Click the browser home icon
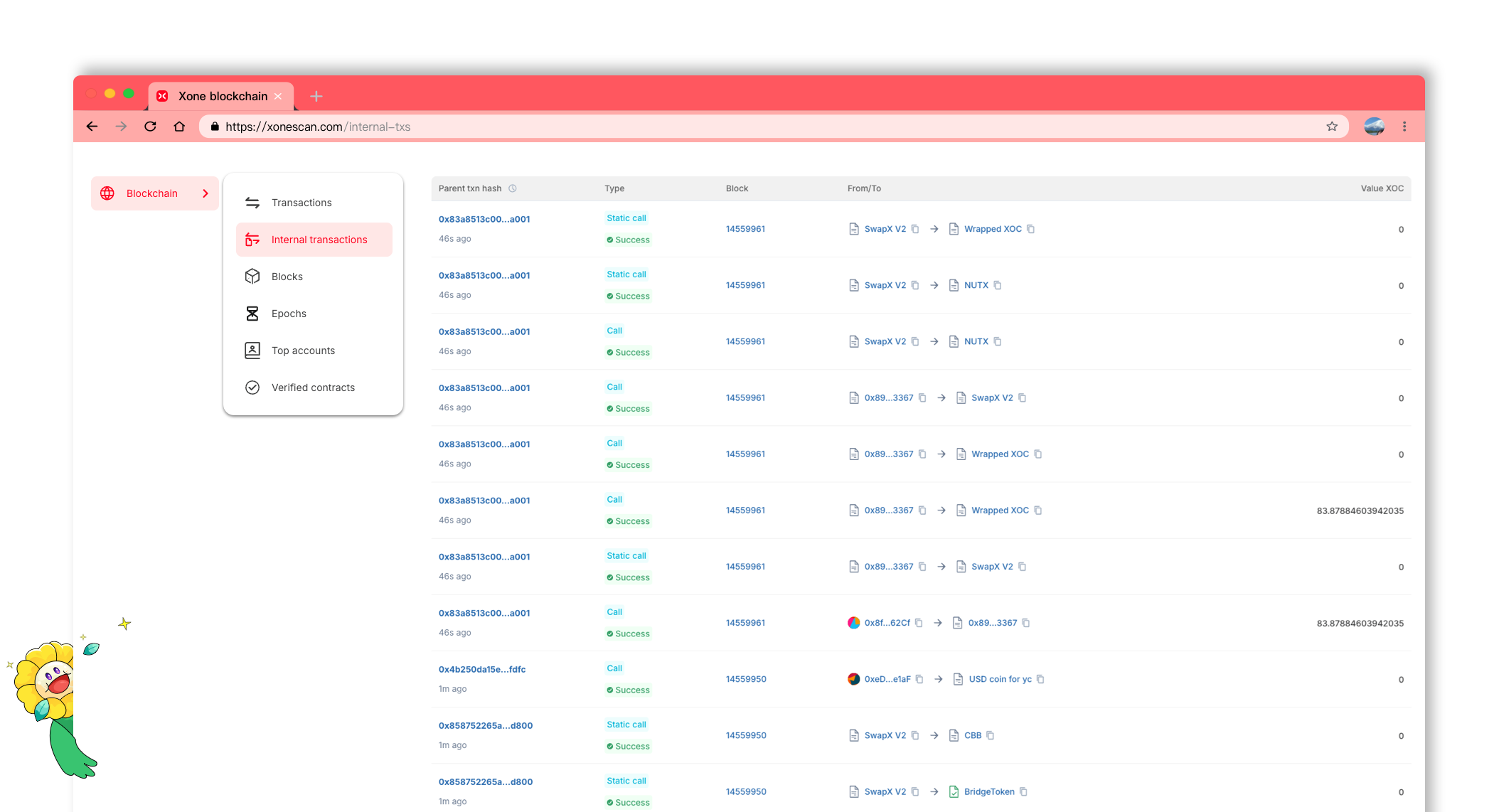 [x=179, y=127]
